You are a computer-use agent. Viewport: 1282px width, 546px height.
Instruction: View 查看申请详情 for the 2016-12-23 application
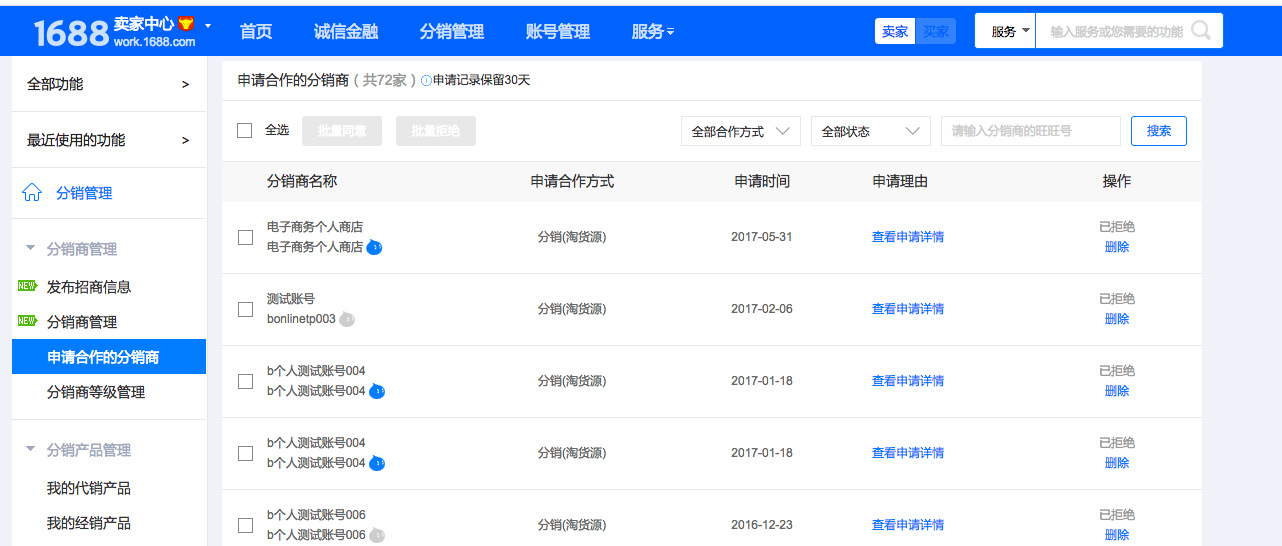pos(908,525)
